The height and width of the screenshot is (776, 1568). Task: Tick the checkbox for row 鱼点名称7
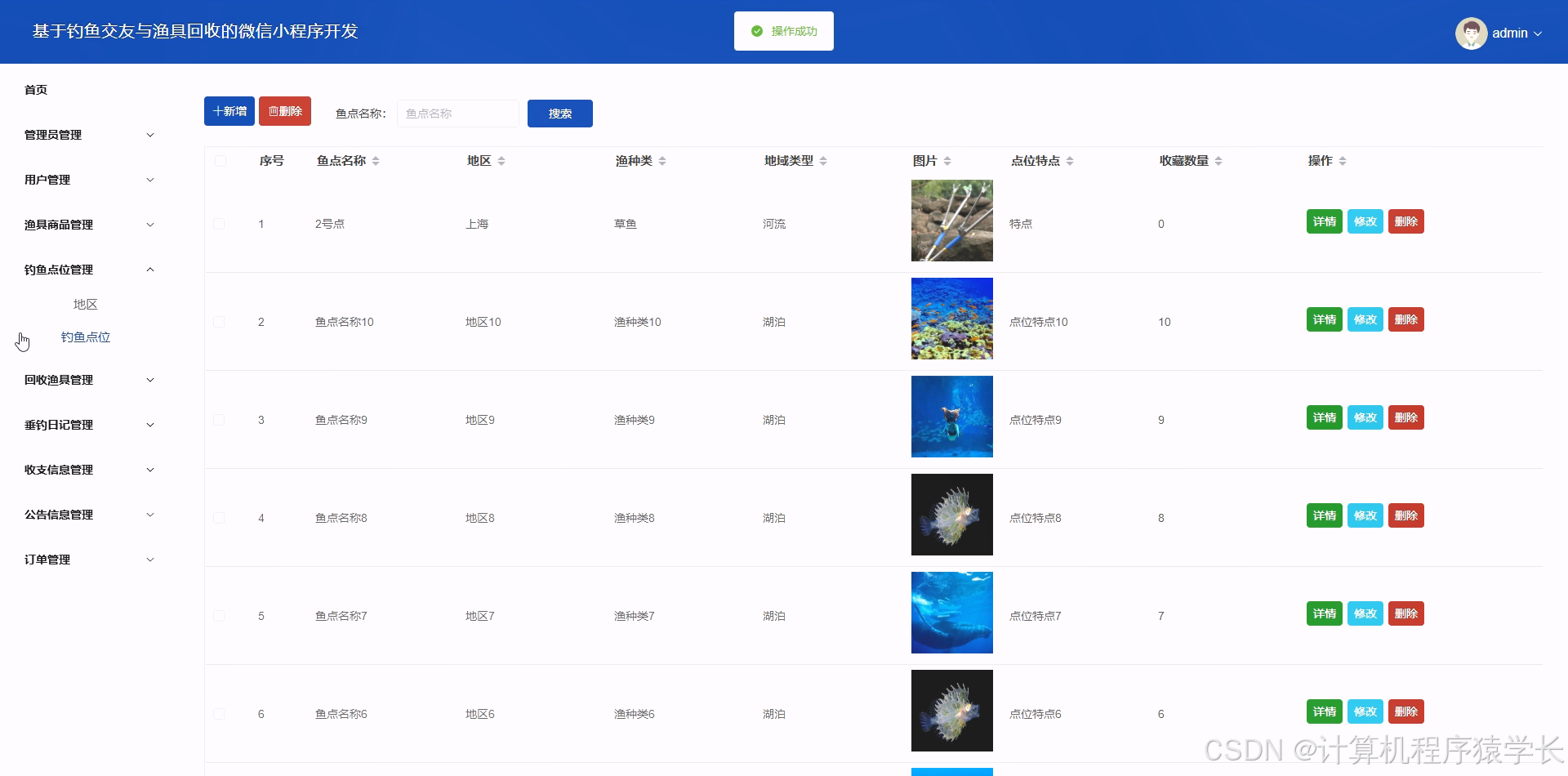point(219,616)
